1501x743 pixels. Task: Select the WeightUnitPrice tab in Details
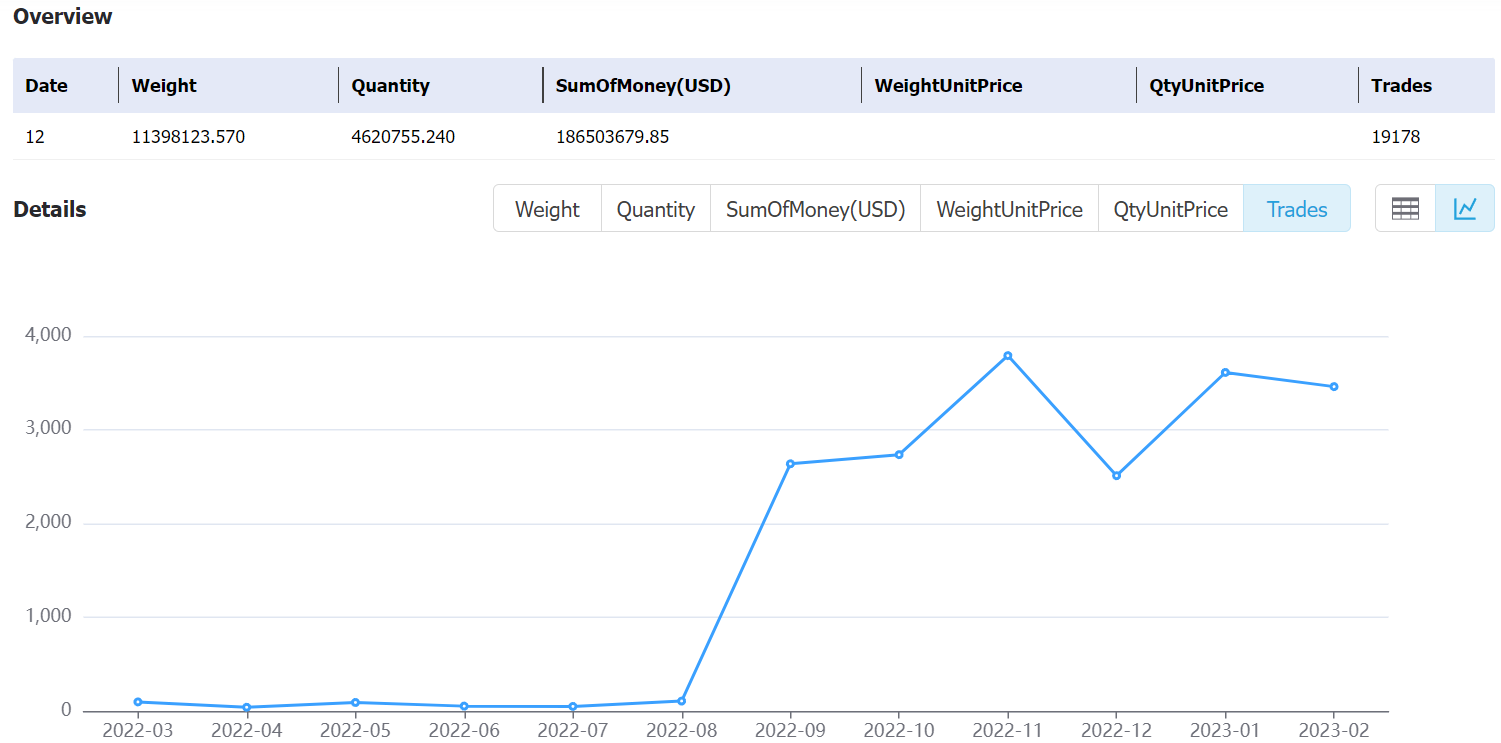pyautogui.click(x=1009, y=209)
